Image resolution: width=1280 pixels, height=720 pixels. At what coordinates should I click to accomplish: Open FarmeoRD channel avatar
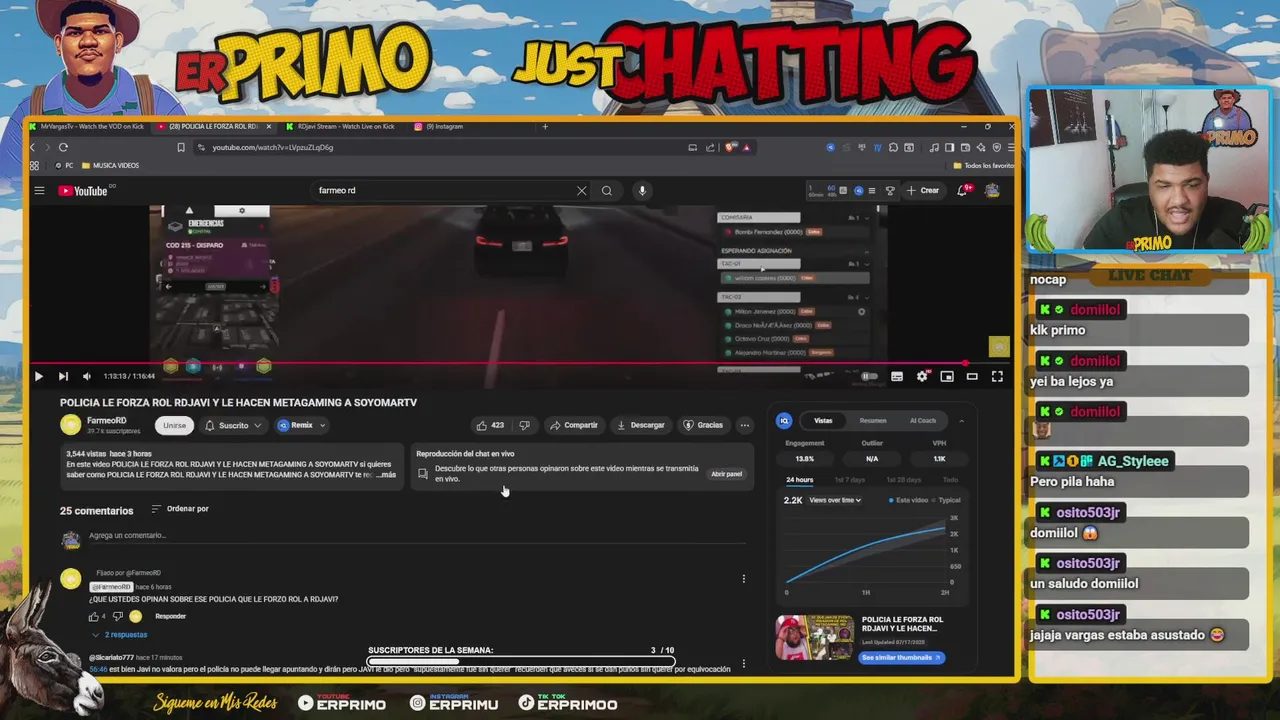pyautogui.click(x=70, y=425)
